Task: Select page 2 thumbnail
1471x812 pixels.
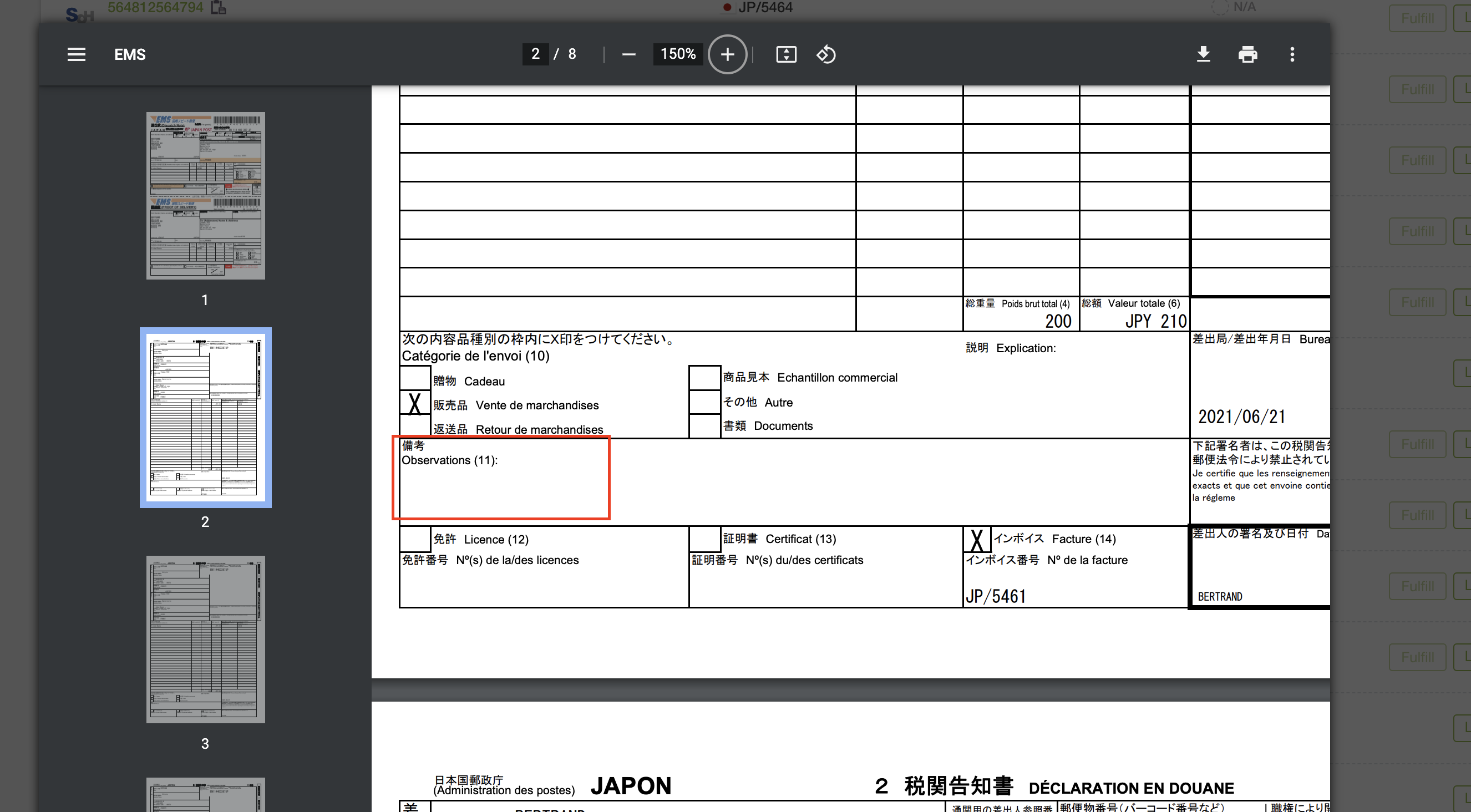Action: click(x=205, y=417)
